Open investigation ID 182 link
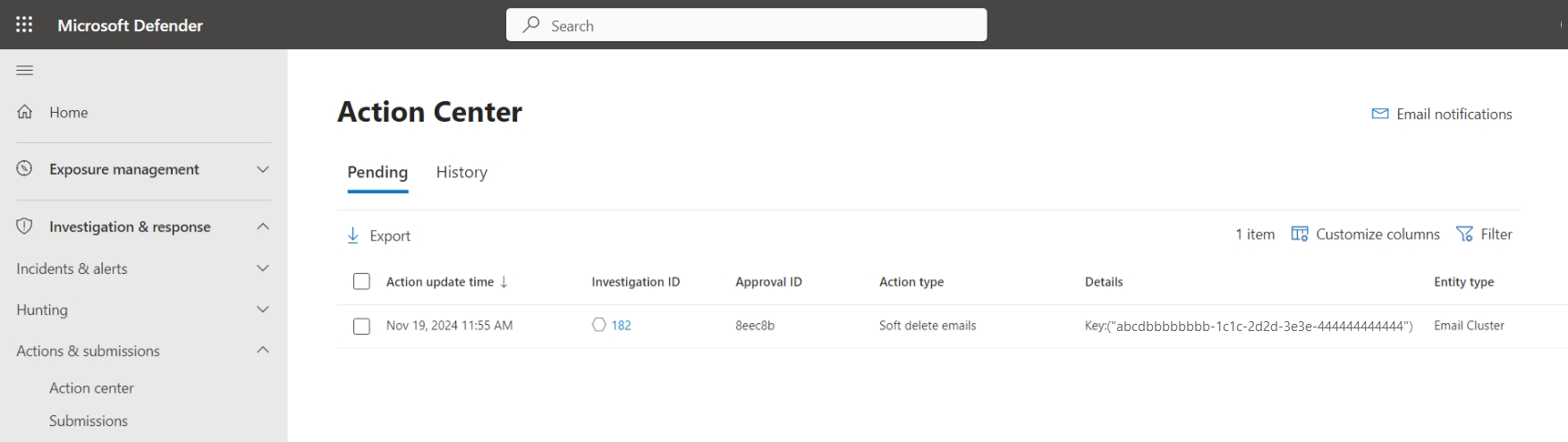1568x442 pixels. (x=621, y=326)
